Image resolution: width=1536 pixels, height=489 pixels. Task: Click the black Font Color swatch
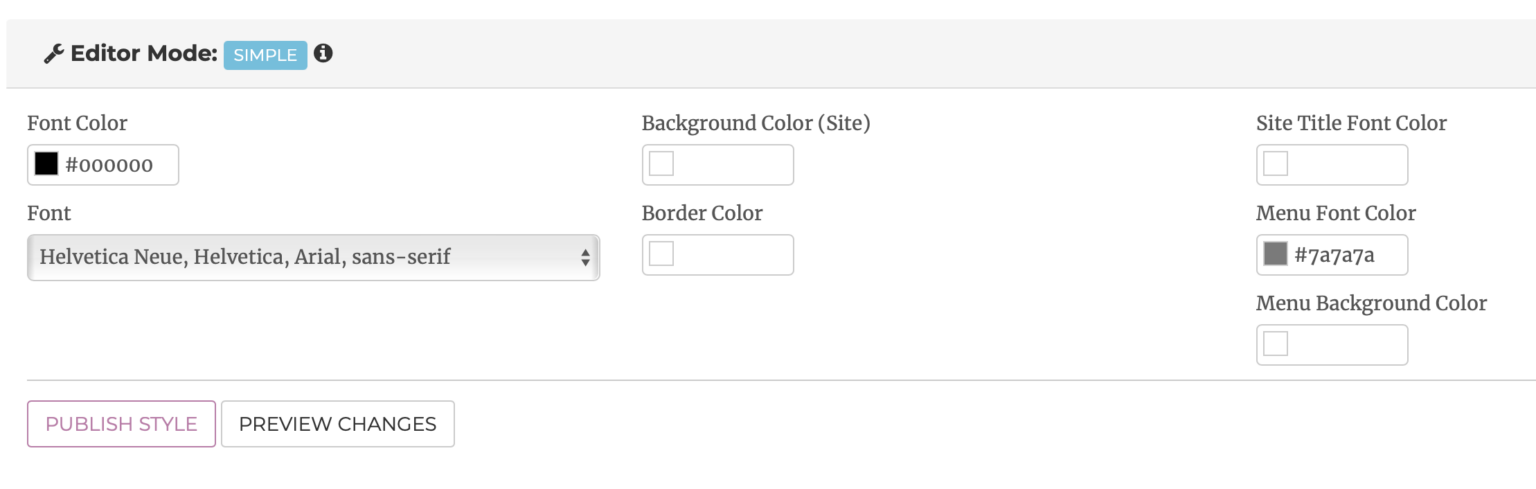tap(46, 164)
